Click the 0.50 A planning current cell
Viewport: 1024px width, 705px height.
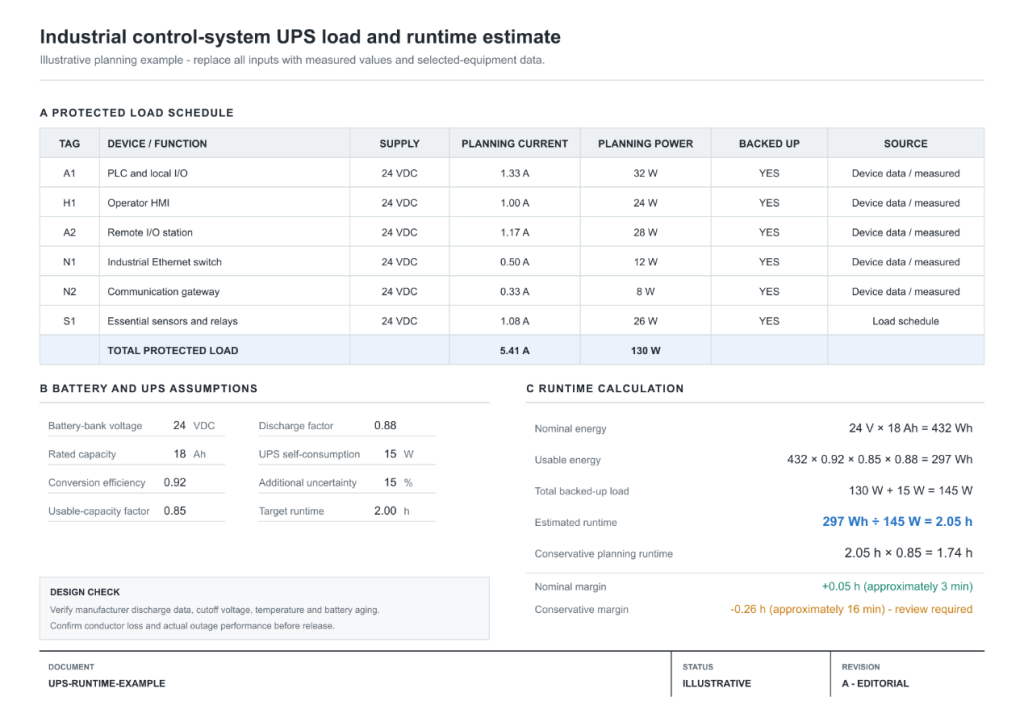point(515,262)
